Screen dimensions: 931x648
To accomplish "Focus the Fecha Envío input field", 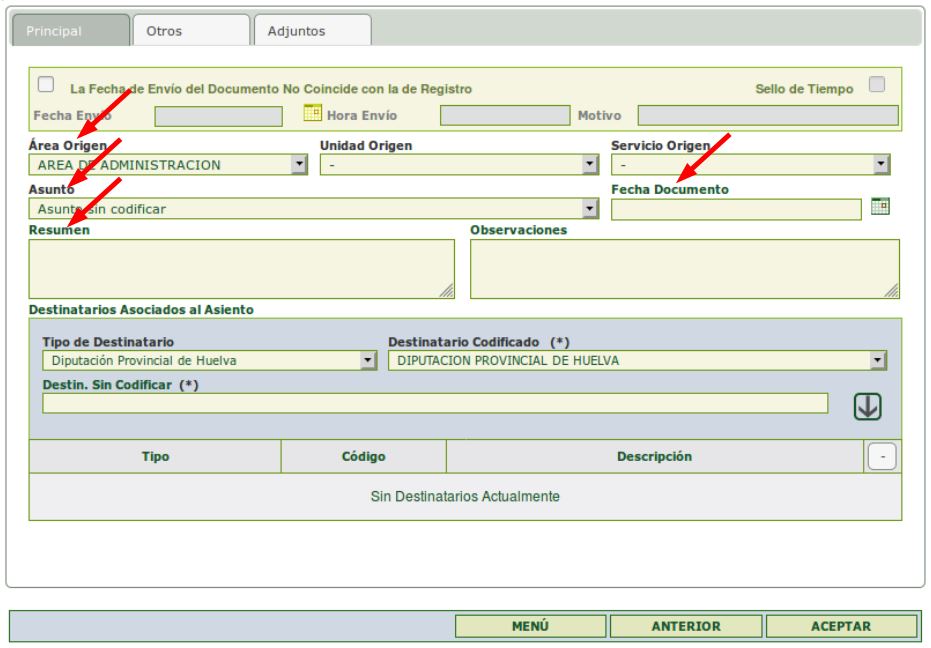I will [x=218, y=116].
